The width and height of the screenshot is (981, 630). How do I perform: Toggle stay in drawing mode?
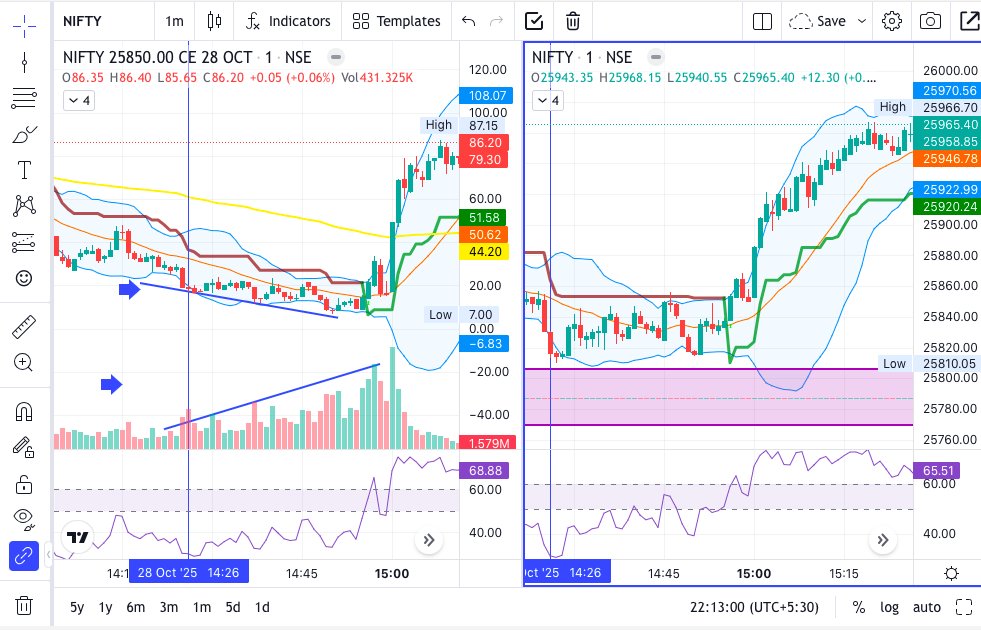pos(24,447)
